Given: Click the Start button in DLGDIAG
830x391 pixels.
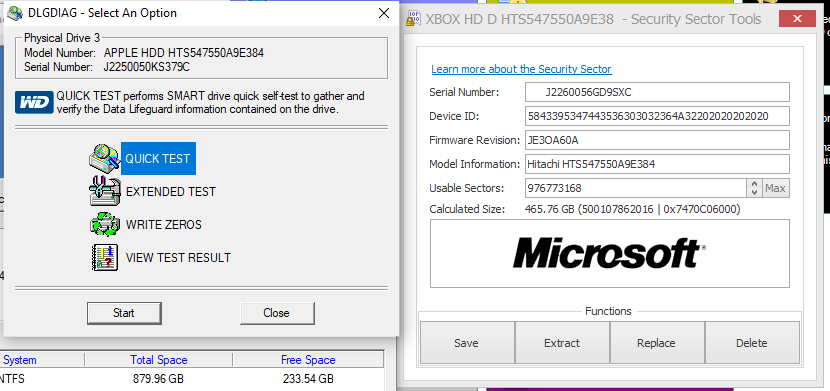Looking at the screenshot, I should pos(124,313).
